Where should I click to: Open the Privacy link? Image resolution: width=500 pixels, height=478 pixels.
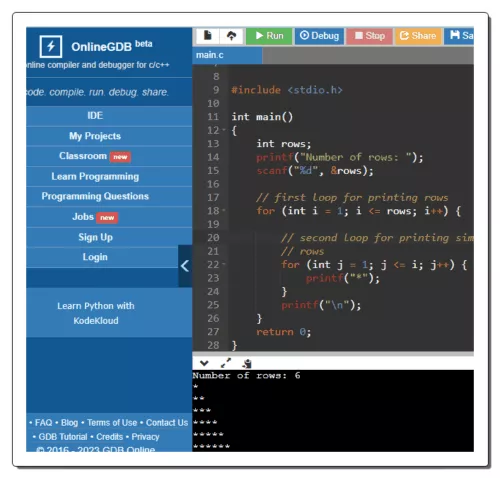click(x=145, y=437)
